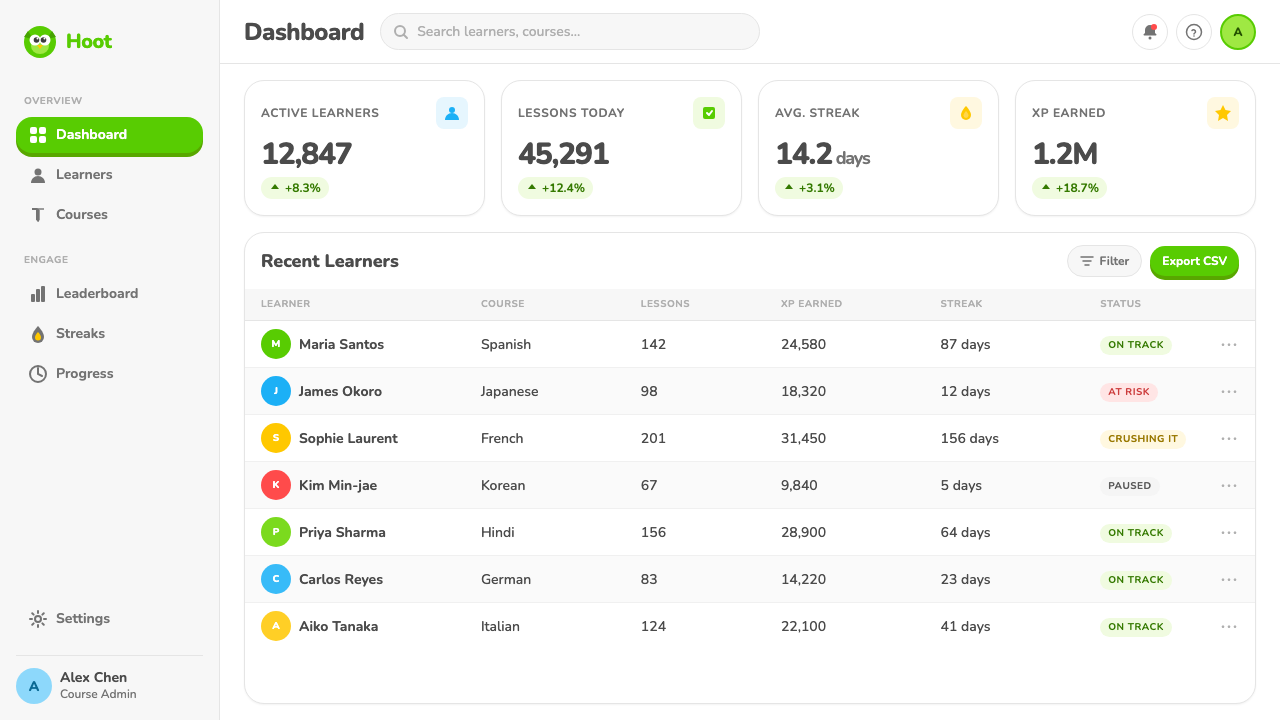Click Aiko Tanaka's A avatar

(x=276, y=626)
